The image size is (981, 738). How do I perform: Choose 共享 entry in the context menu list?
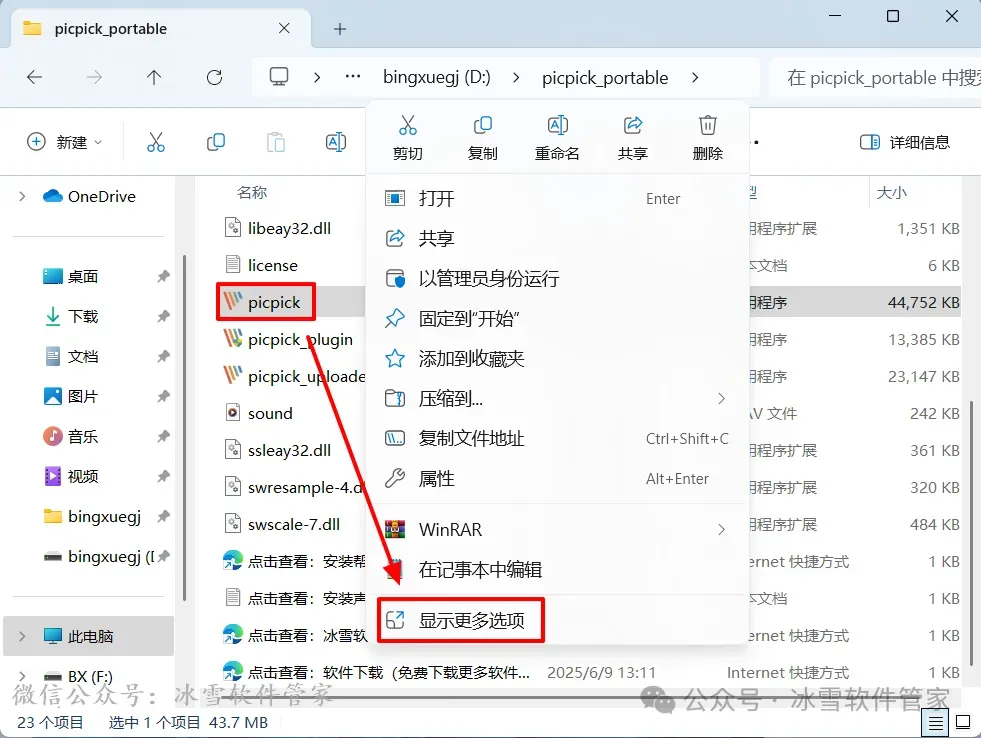(557, 238)
